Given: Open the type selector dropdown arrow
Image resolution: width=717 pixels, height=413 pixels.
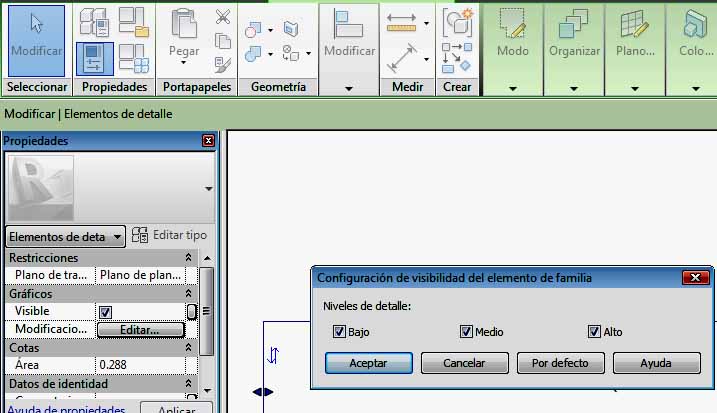Looking at the screenshot, I should (x=209, y=188).
